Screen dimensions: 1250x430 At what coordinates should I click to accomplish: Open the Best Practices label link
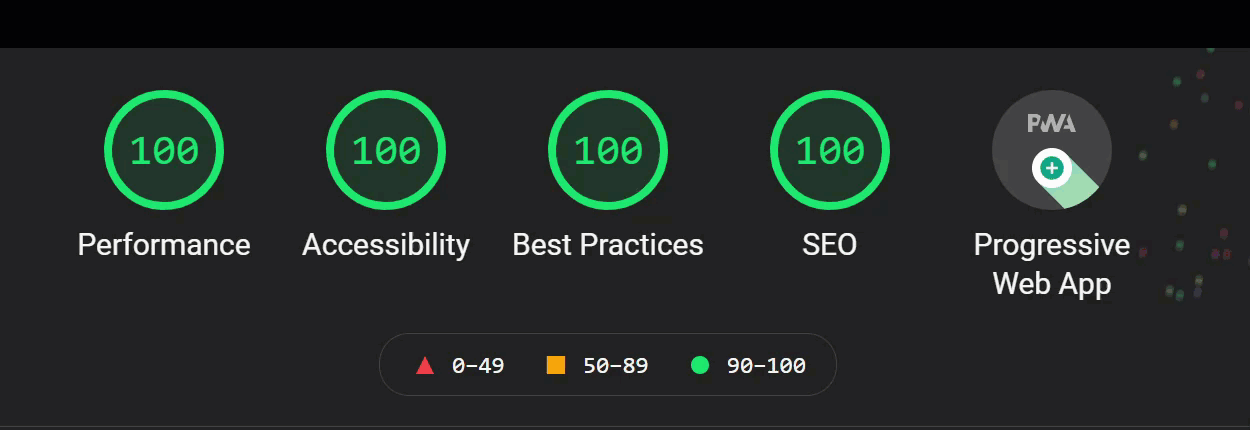(x=608, y=245)
